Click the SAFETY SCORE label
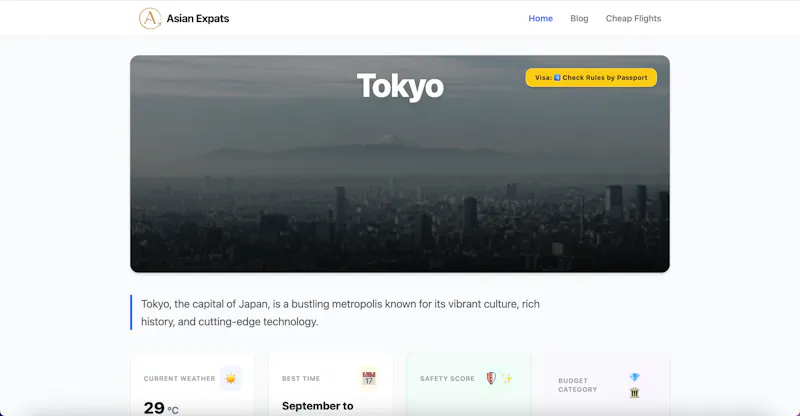Screen dimensions: 800x416 (x=447, y=379)
